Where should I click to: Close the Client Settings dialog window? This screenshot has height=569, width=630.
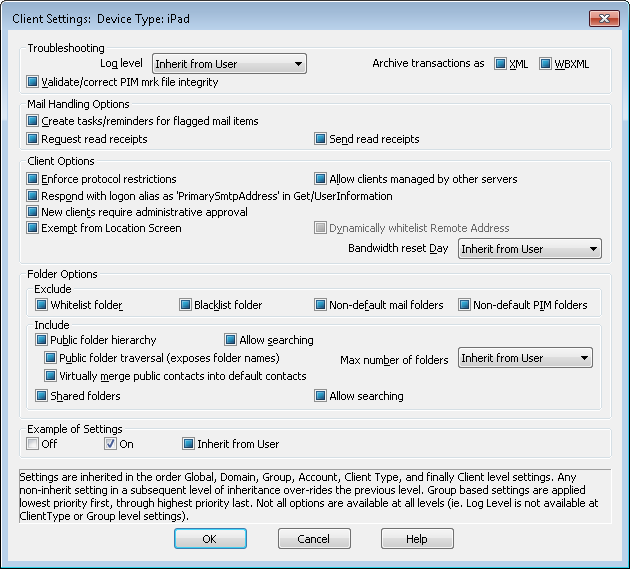point(604,18)
